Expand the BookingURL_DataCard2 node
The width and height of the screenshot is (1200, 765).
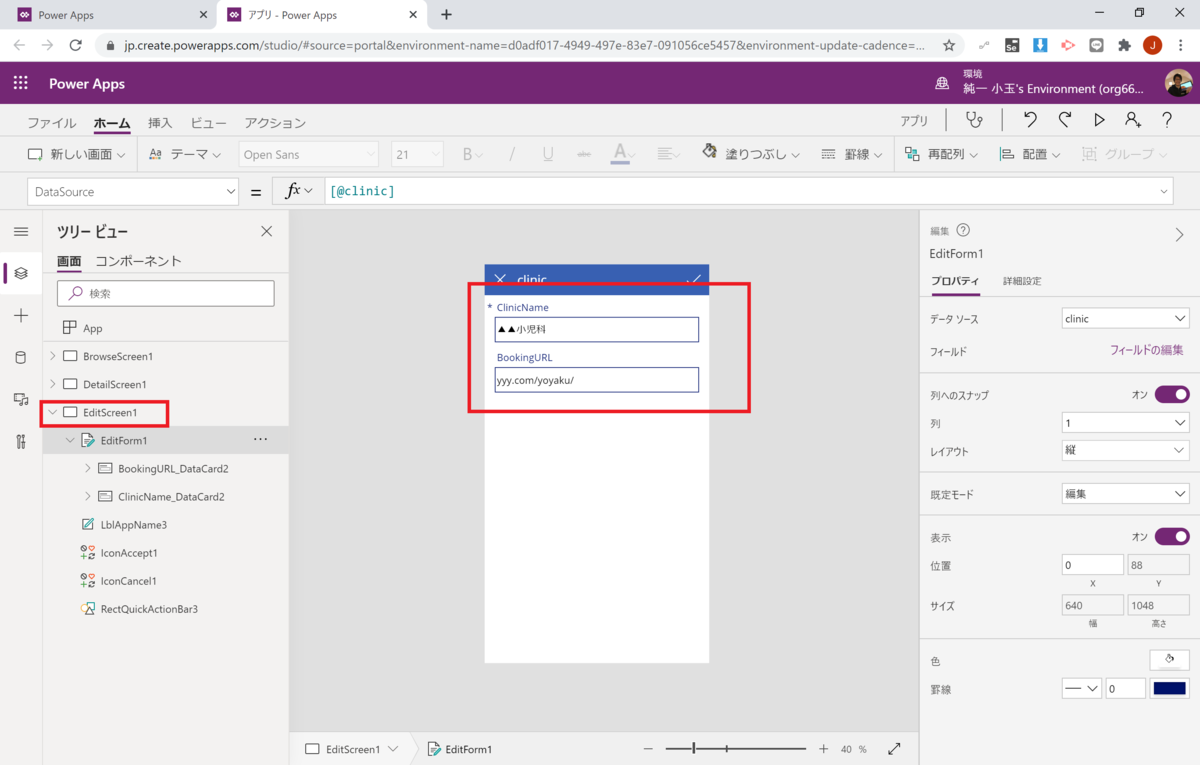coord(88,468)
